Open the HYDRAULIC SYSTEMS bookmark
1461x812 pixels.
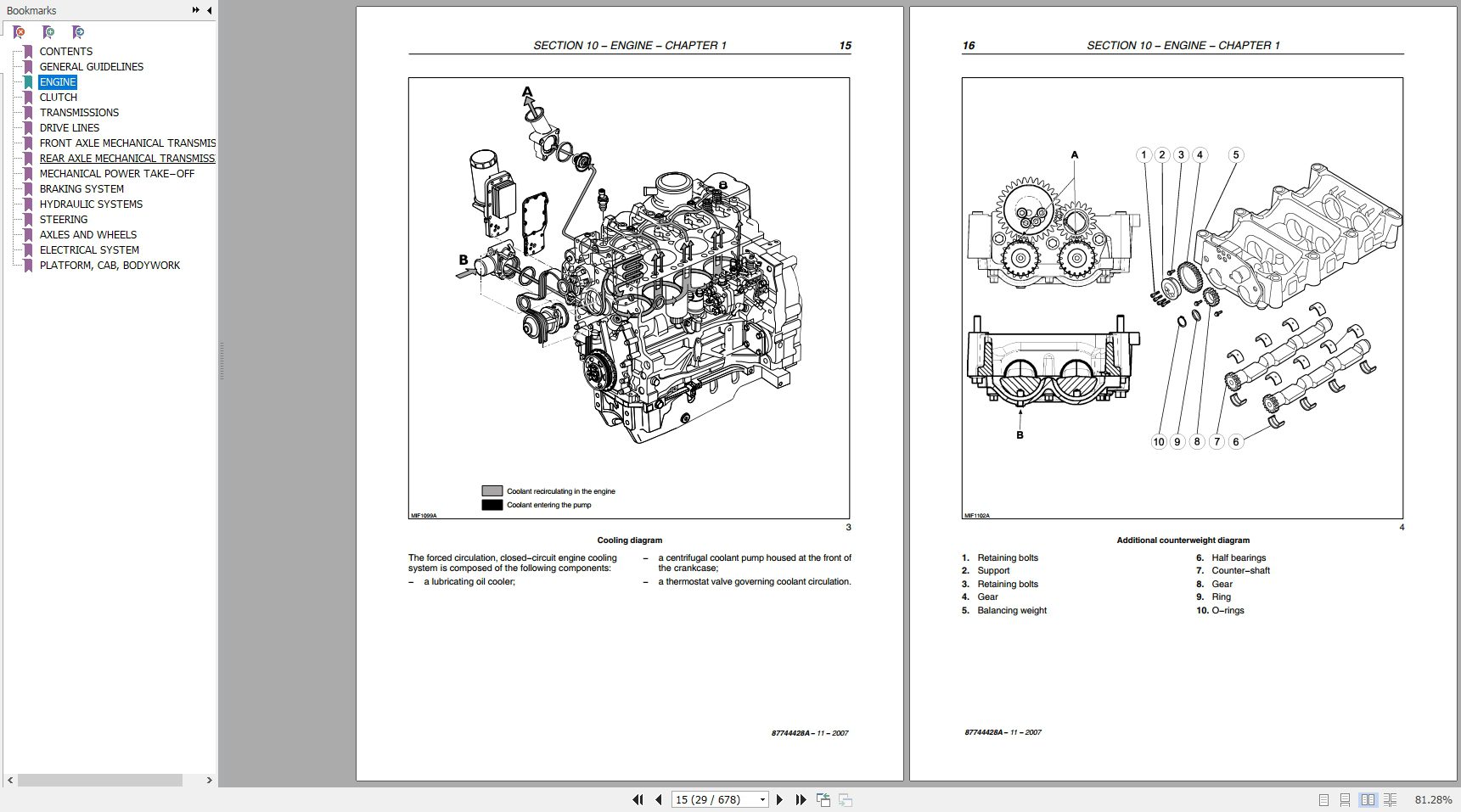[x=90, y=204]
